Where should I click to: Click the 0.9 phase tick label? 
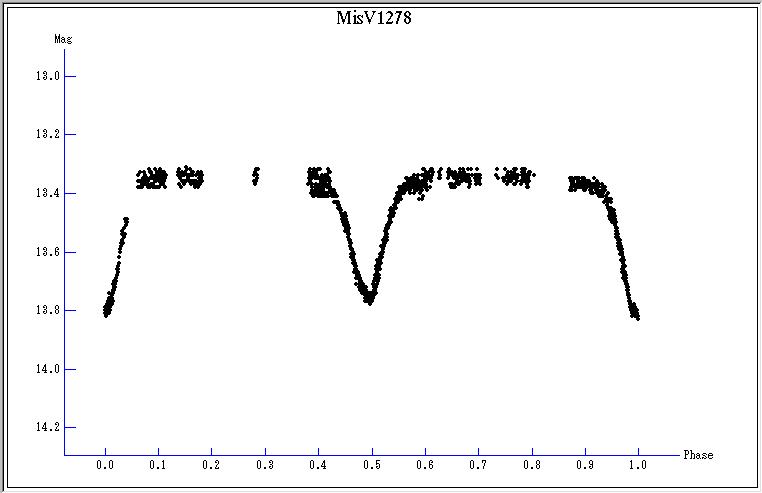(x=585, y=465)
